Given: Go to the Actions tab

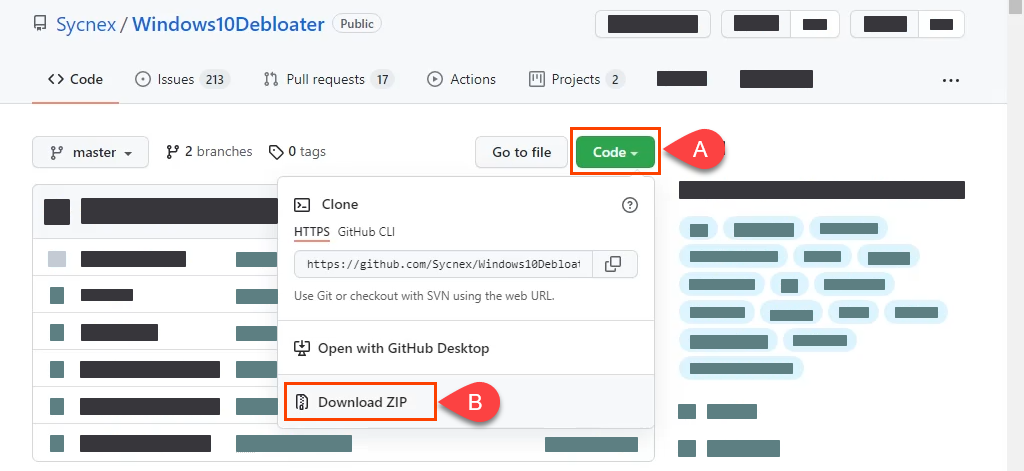Looking at the screenshot, I should tap(461, 80).
